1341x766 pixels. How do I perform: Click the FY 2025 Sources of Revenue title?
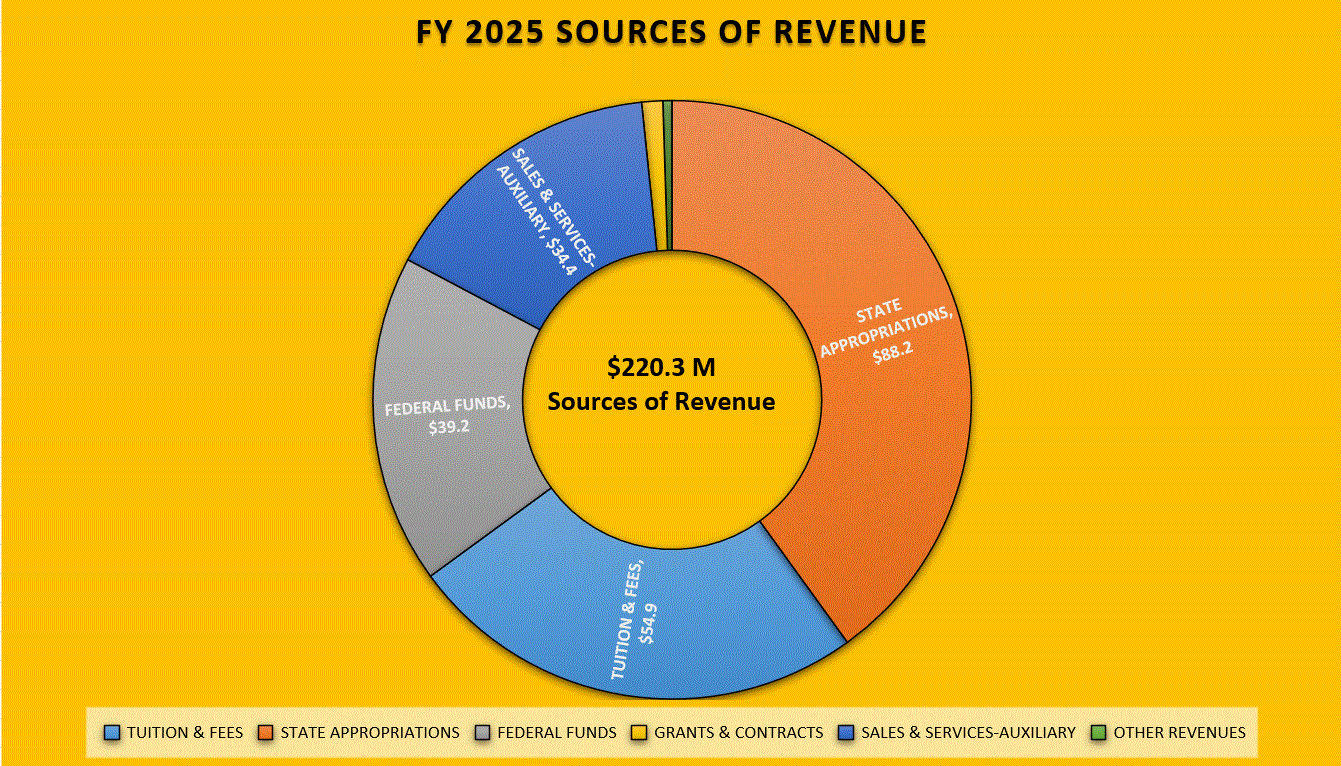coord(670,32)
